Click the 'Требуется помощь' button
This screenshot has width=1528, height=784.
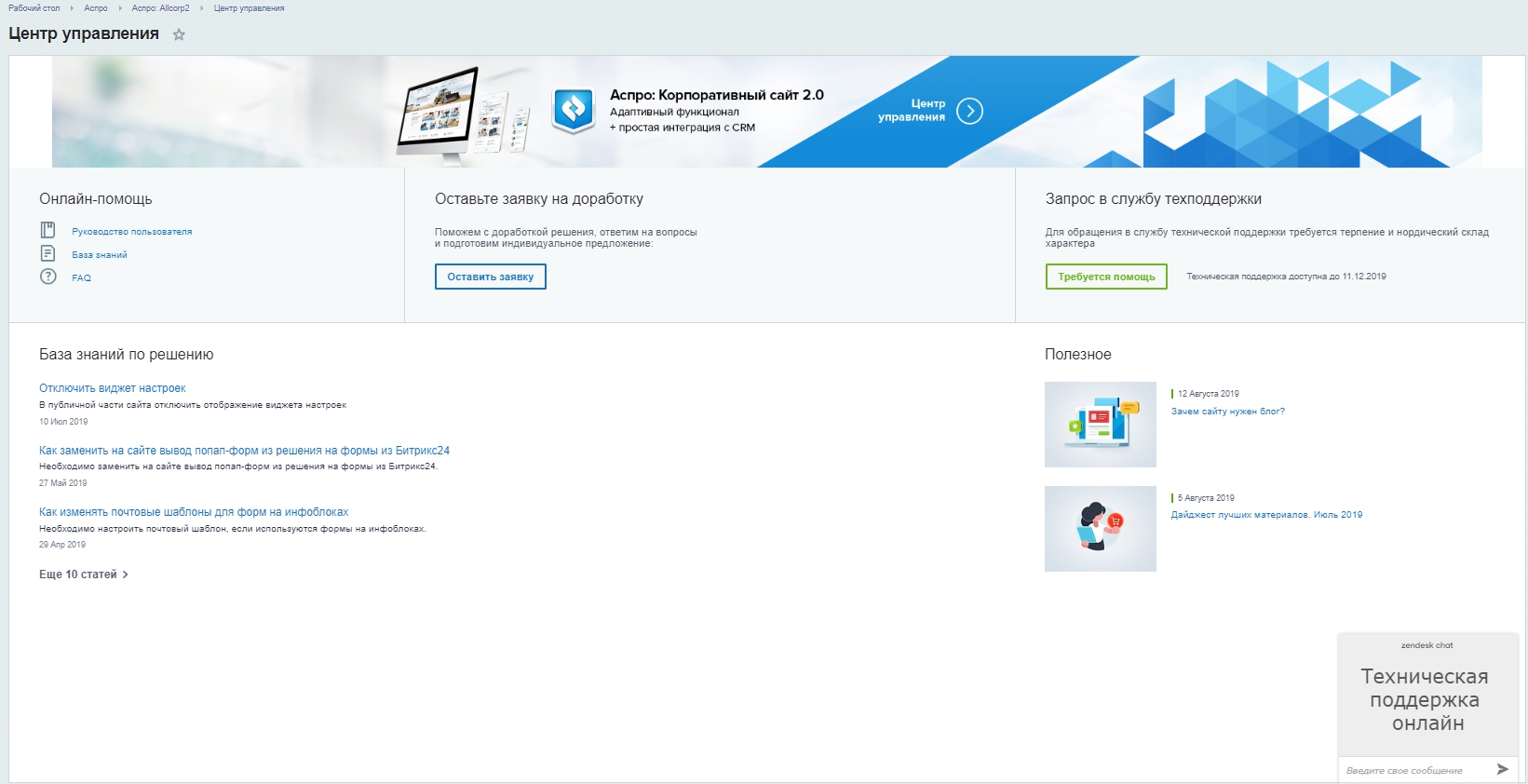click(x=1106, y=277)
